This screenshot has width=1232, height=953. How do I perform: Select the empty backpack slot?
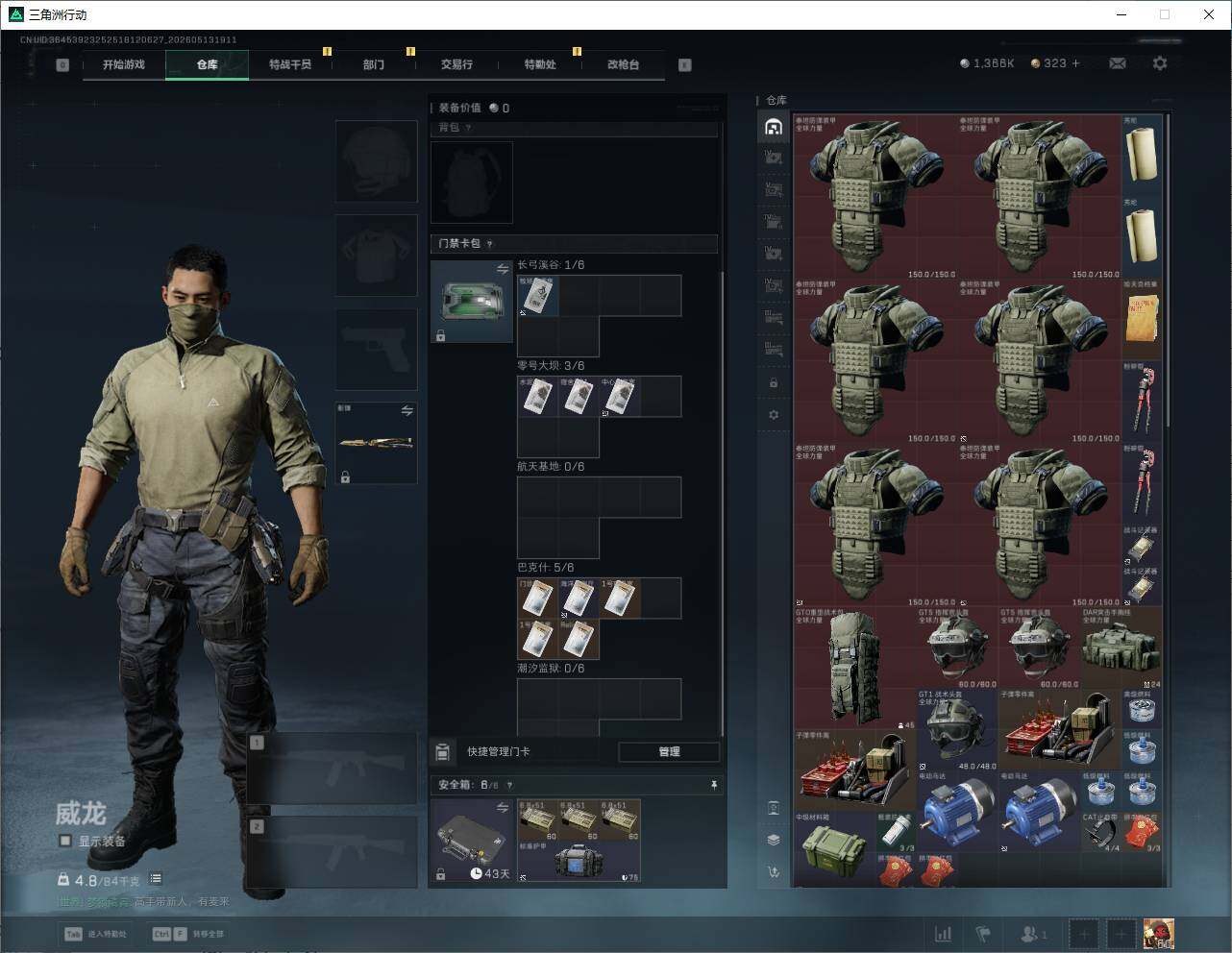pos(472,182)
